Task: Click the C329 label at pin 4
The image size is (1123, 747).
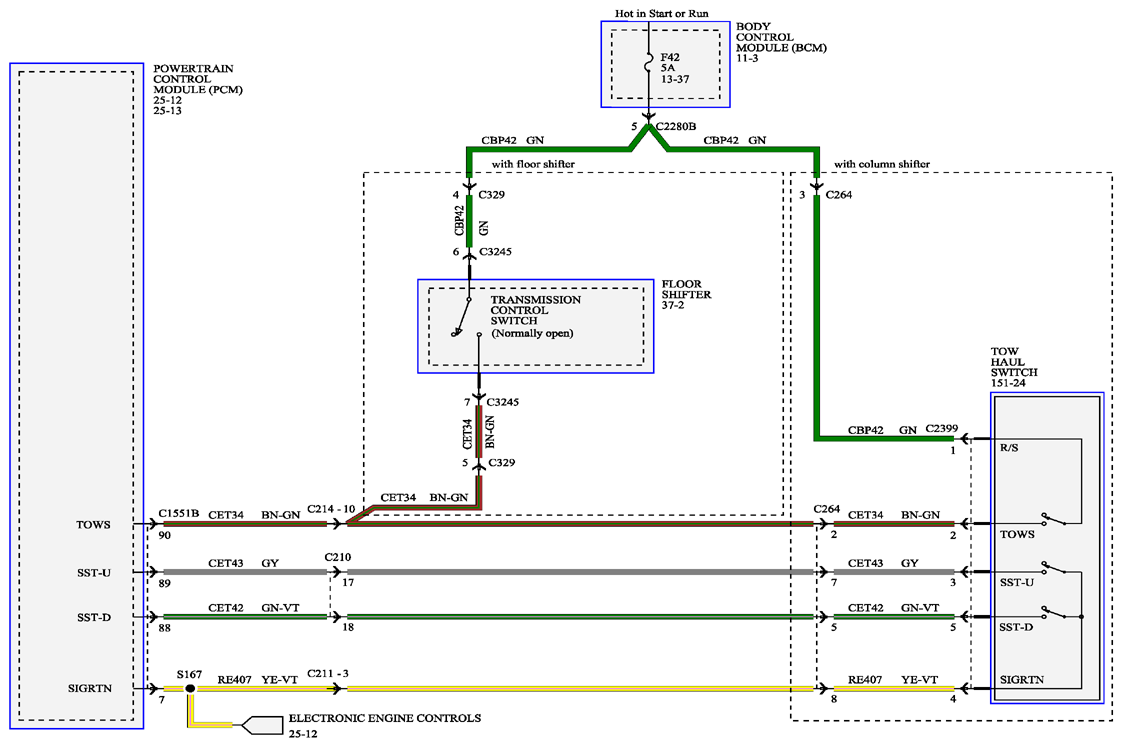Action: (491, 195)
